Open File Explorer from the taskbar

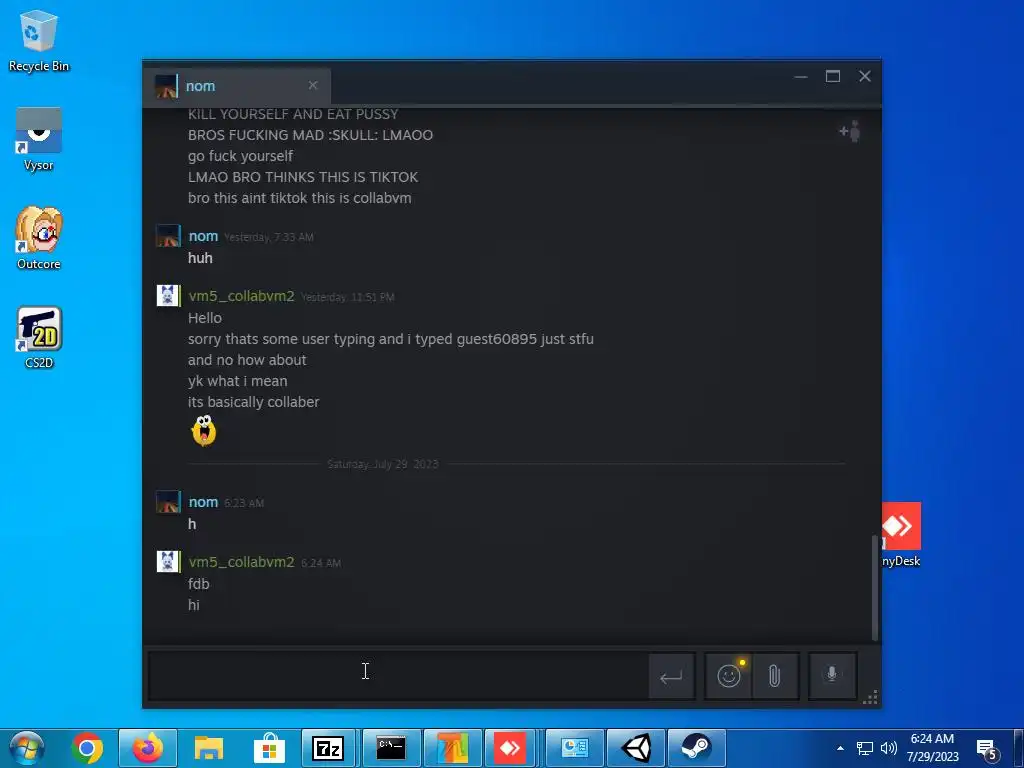209,748
